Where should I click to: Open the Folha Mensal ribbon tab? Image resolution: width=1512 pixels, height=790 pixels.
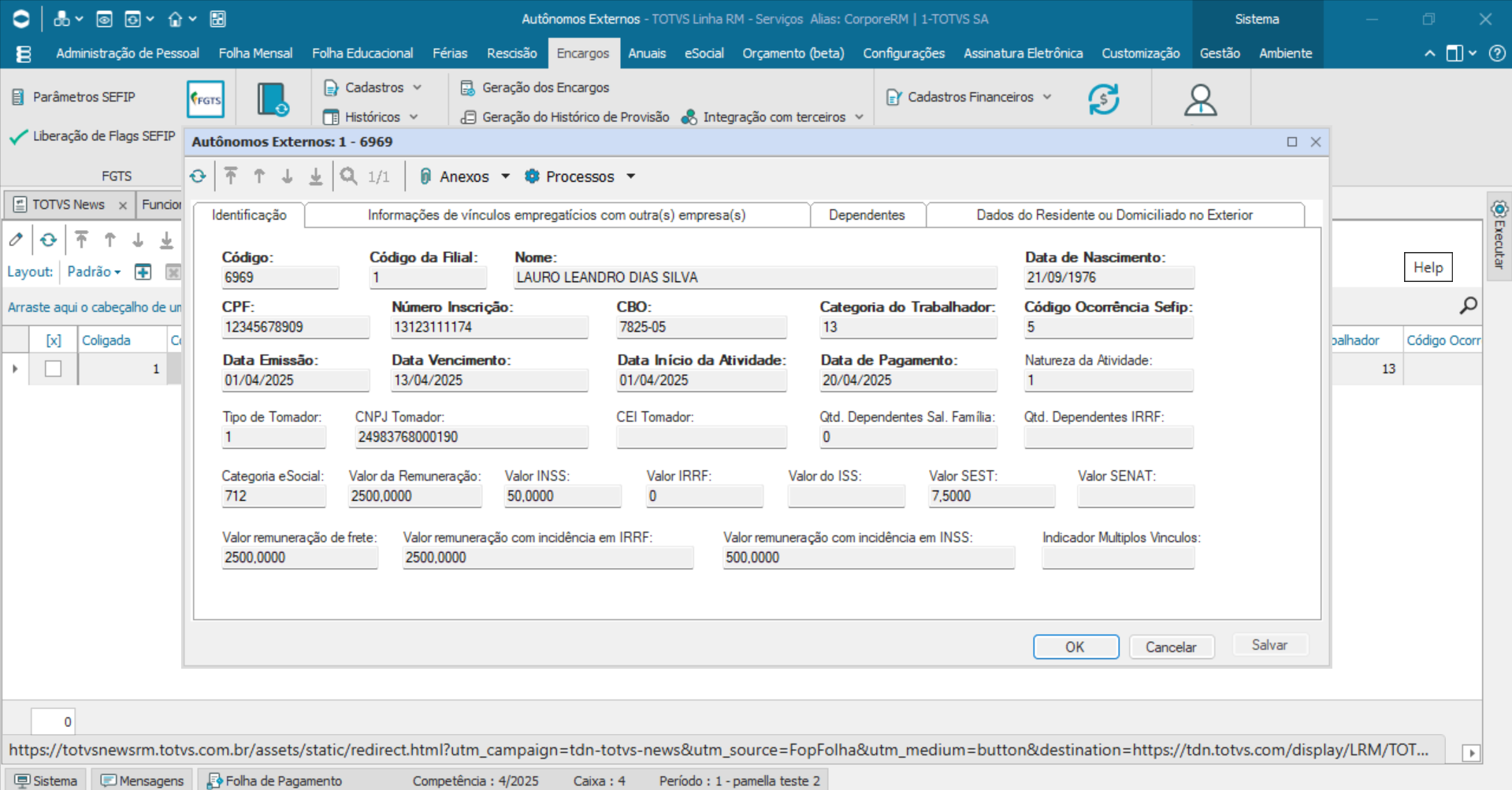(x=255, y=54)
